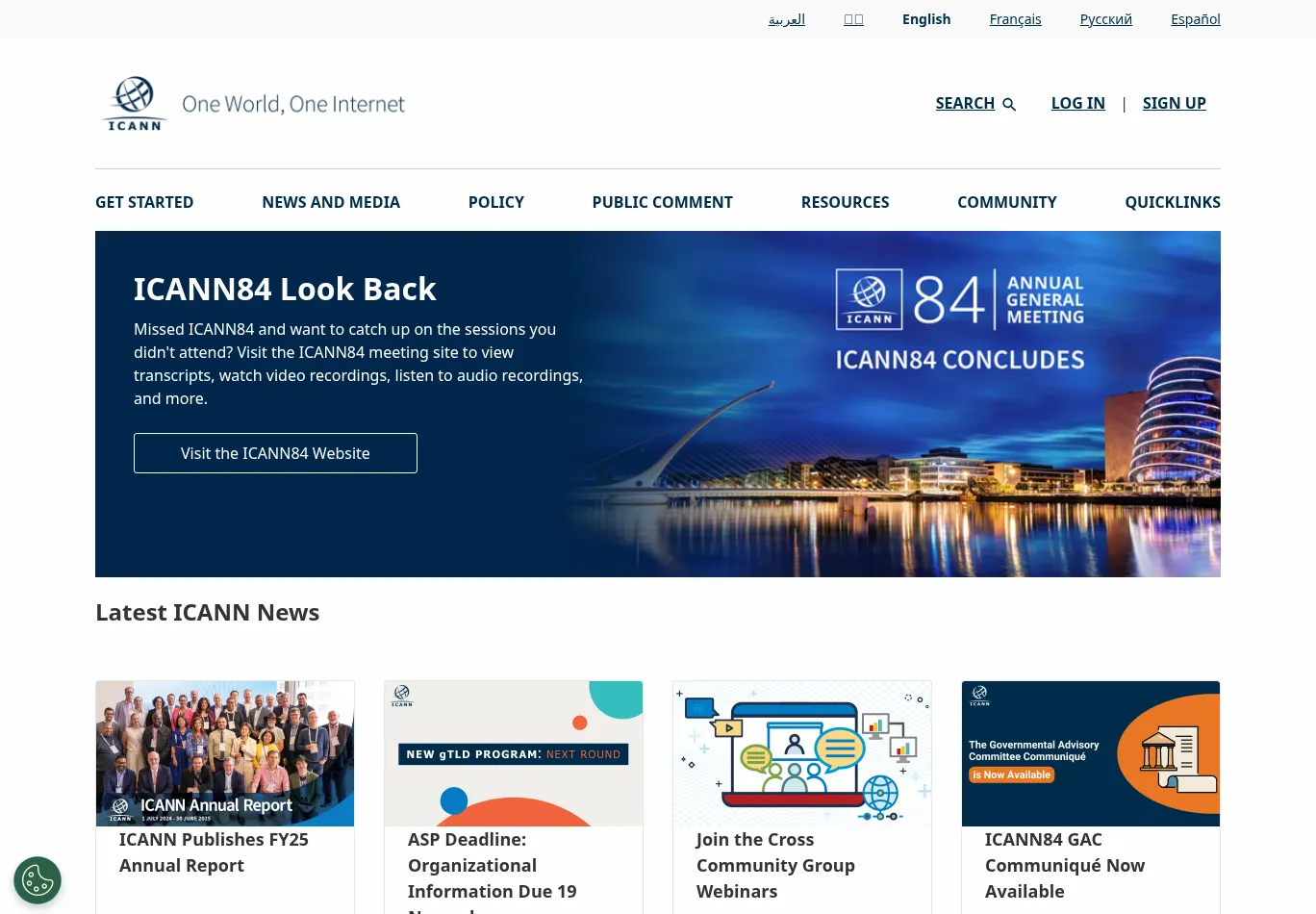Viewport: 1316px width, 914px height.
Task: Click Visit the ICANN84 Website button
Action: (275, 453)
